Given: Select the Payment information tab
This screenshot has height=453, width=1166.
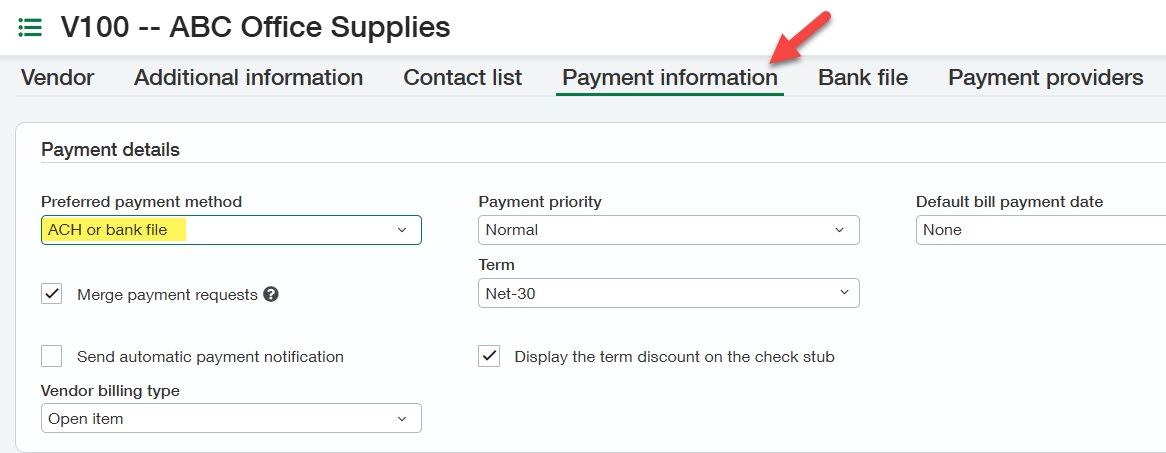Looking at the screenshot, I should click(x=670, y=78).
